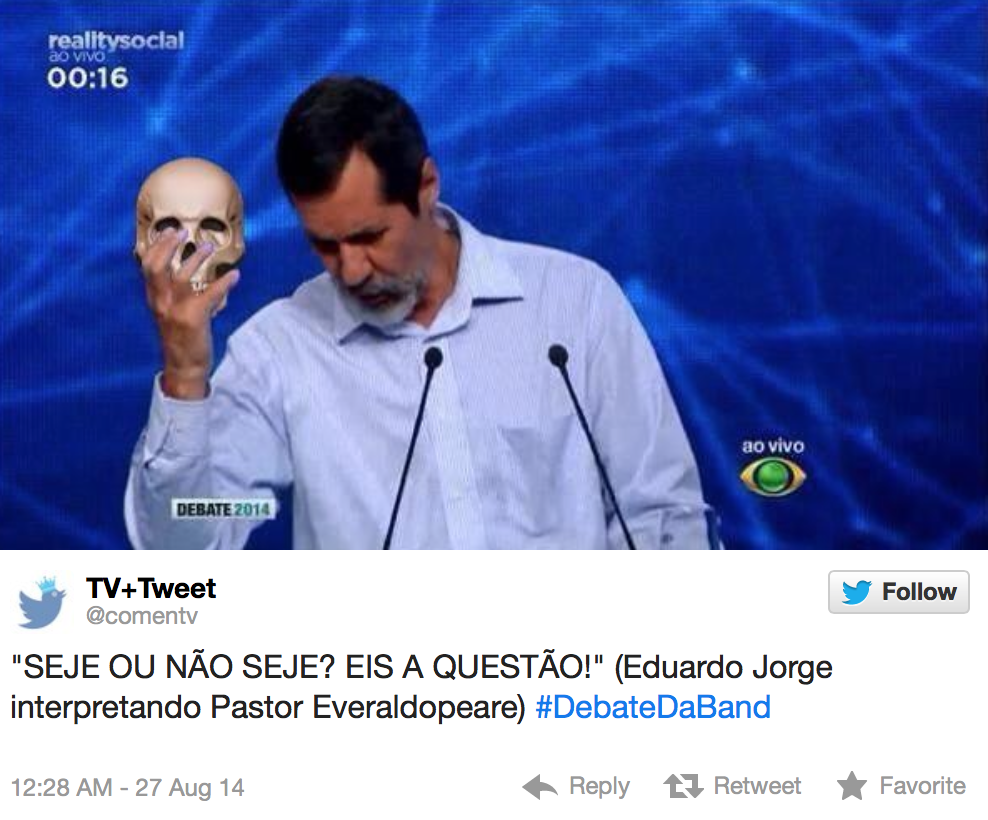
Task: Click the Favorite text label
Action: 922,786
